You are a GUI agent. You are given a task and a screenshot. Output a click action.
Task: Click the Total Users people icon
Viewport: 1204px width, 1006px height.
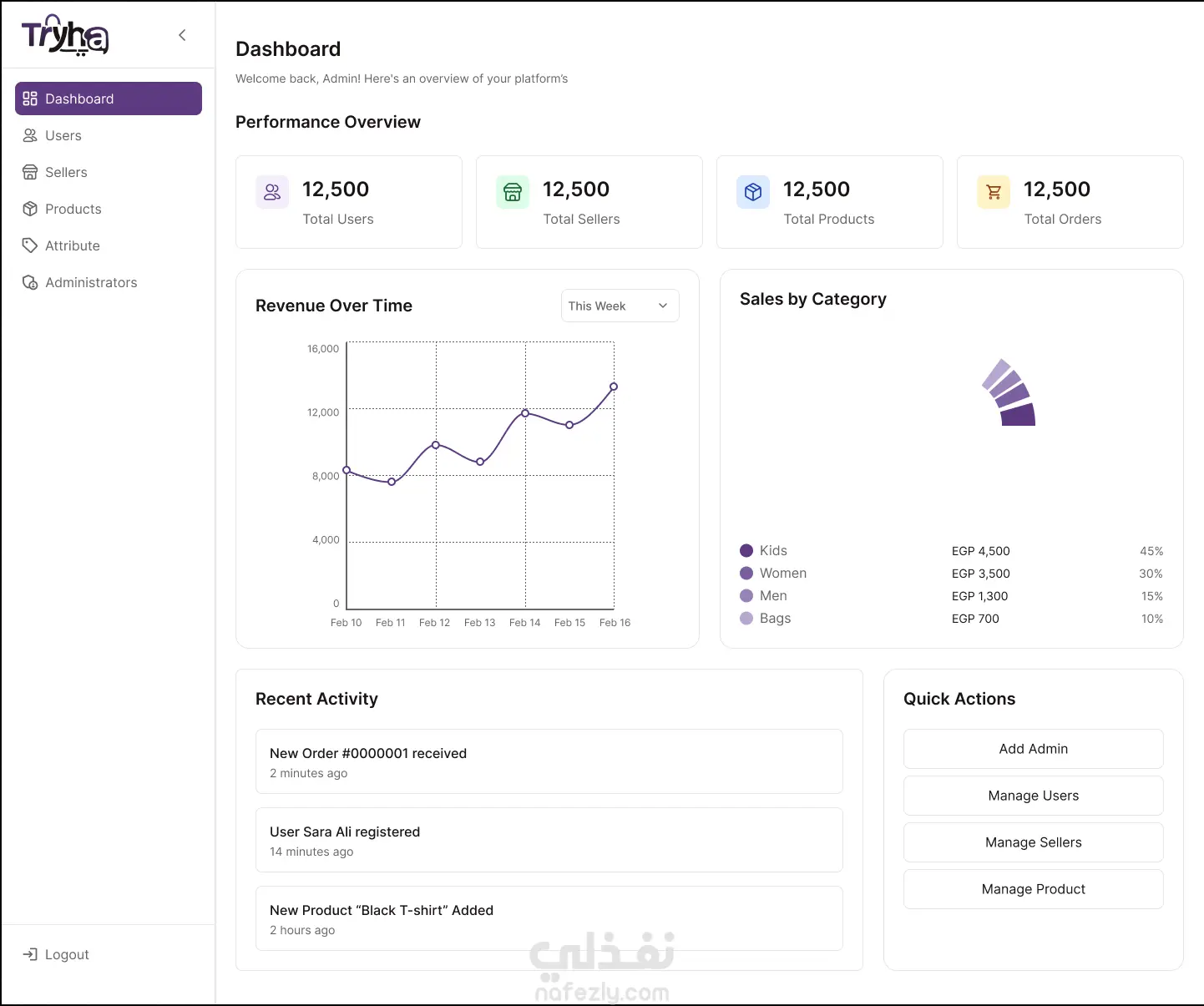(x=272, y=192)
